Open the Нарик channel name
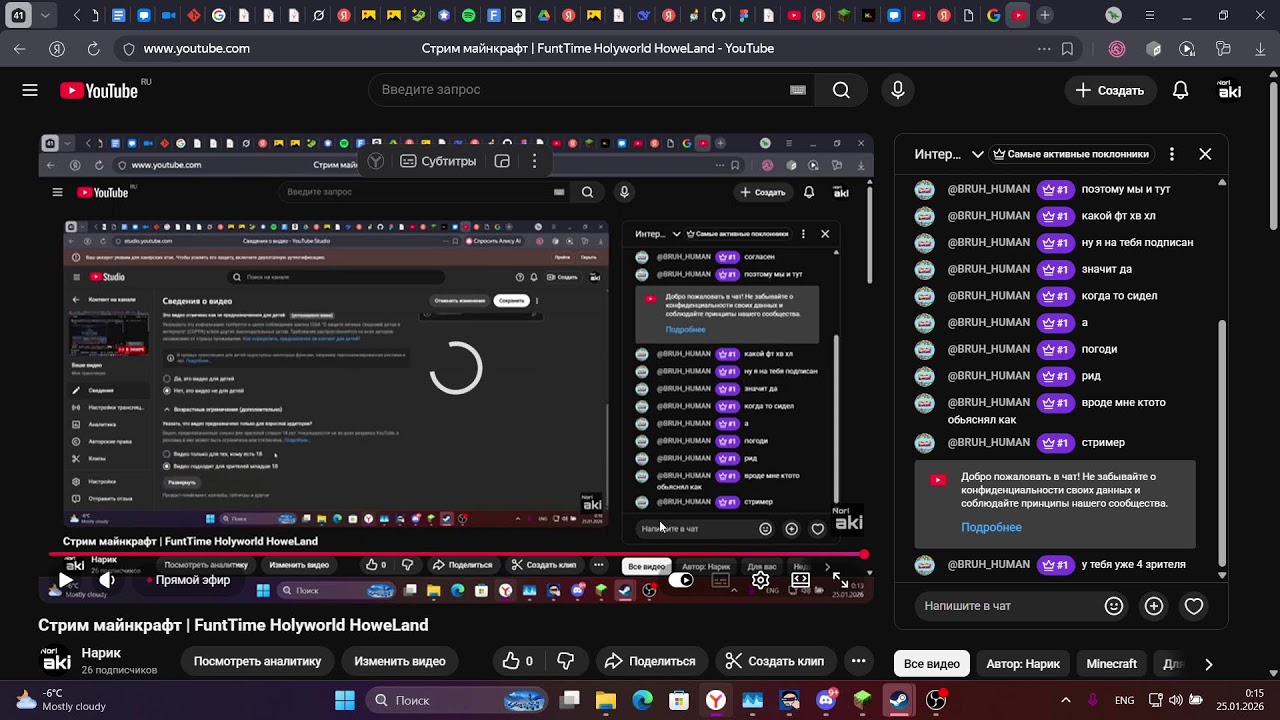The height and width of the screenshot is (720, 1280). click(101, 653)
